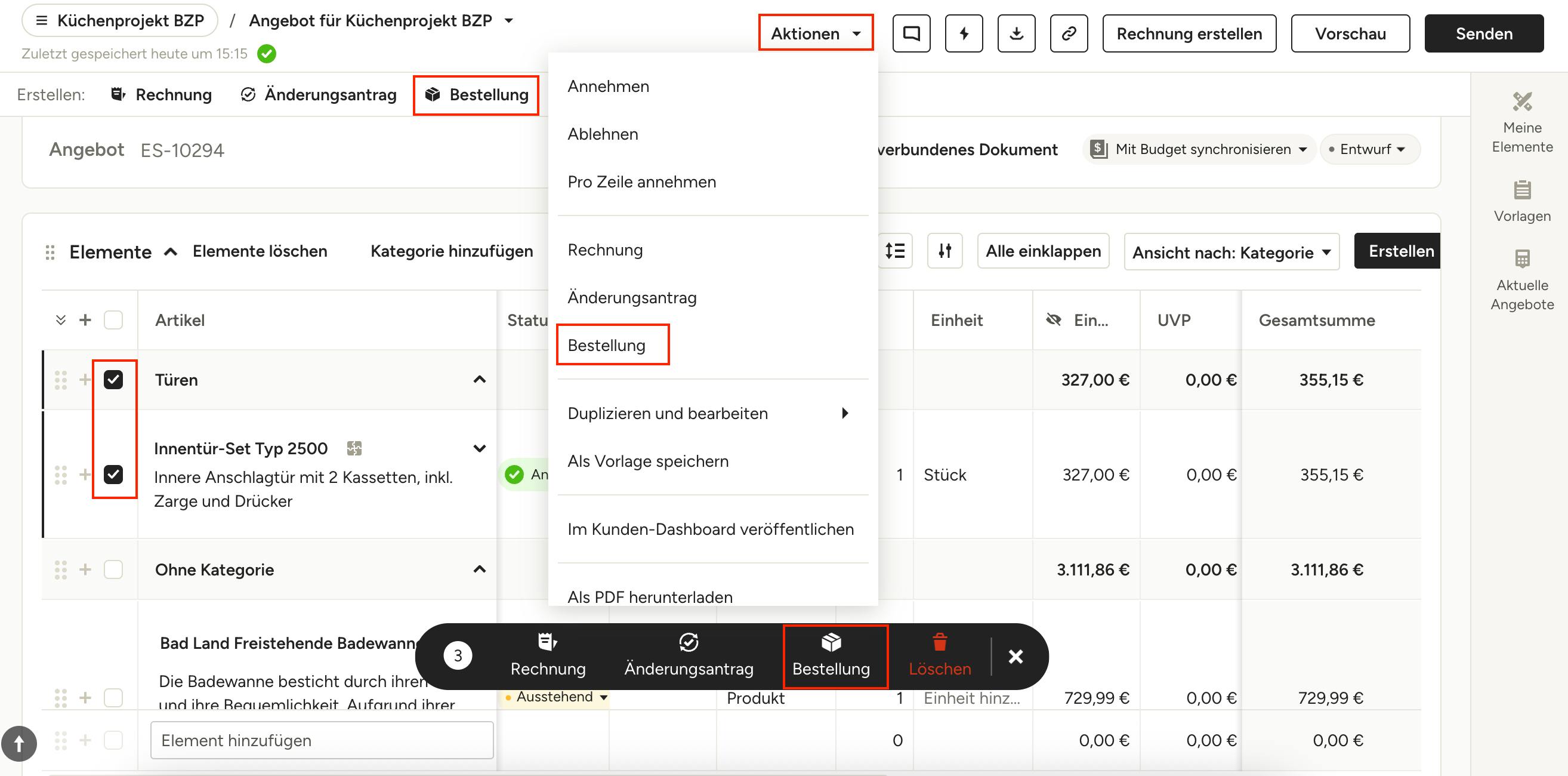Click Bestellung in Erstellen bar
This screenshot has width=1568, height=776.
[476, 94]
